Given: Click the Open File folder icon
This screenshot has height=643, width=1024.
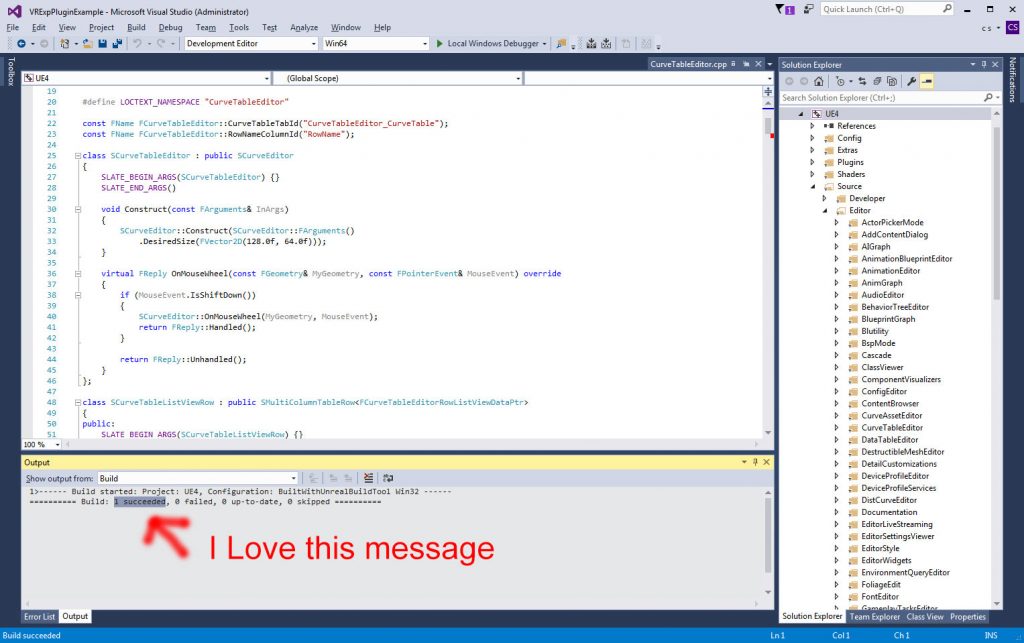Looking at the screenshot, I should pos(88,44).
